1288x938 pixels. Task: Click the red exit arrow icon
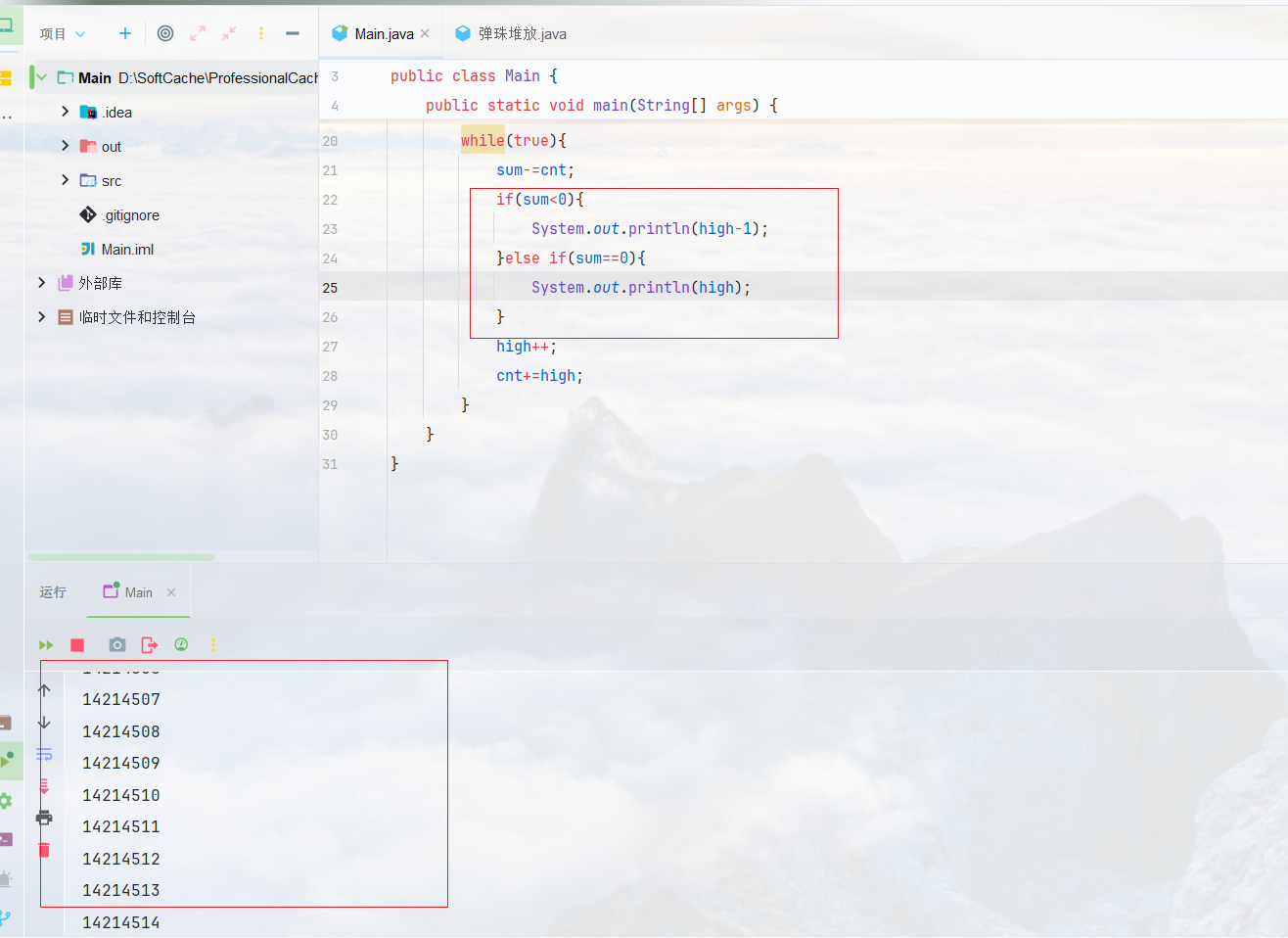click(149, 645)
